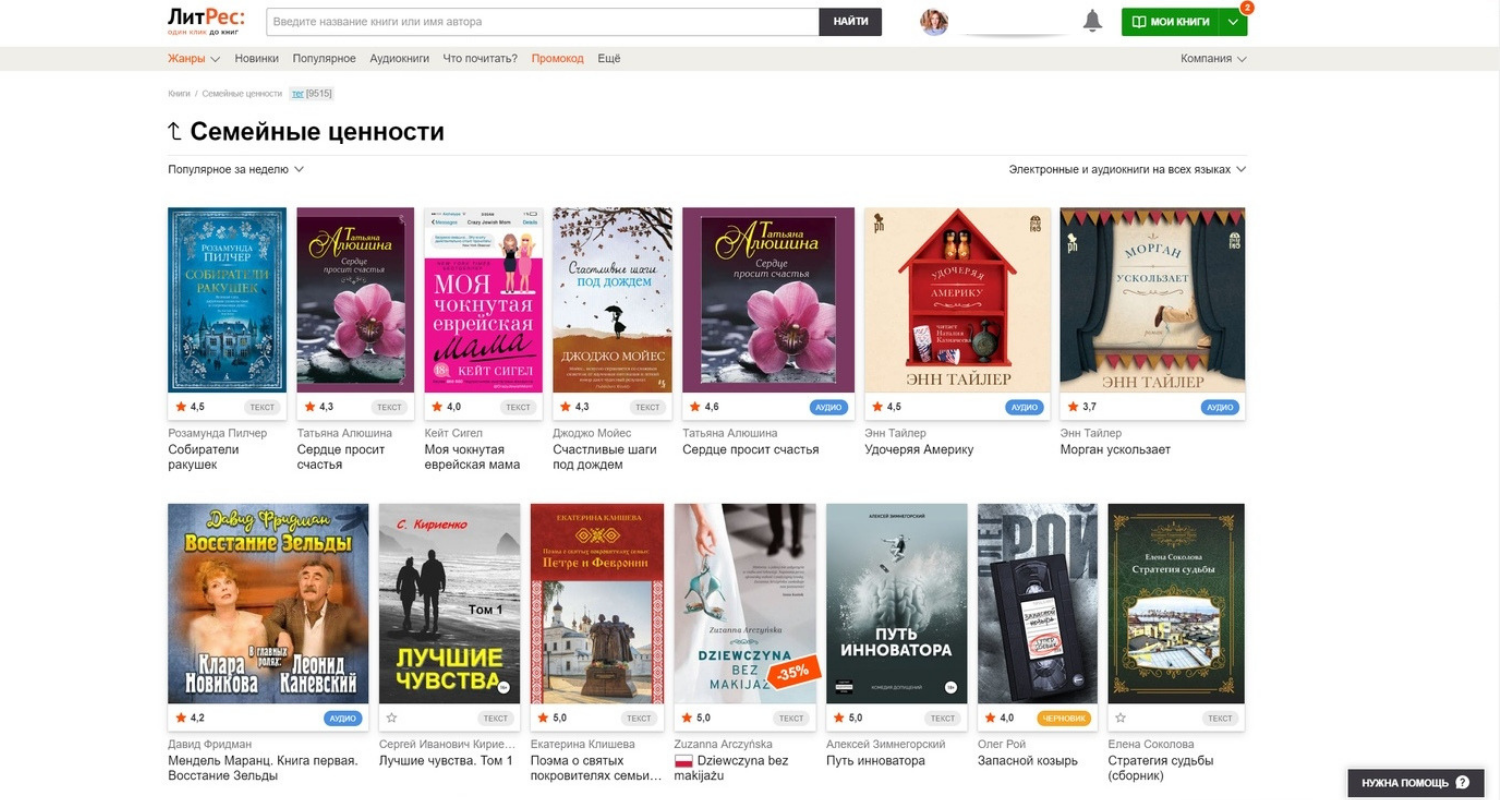The width and height of the screenshot is (1500, 800).
Task: Click the ЧЕРНОВИК badge on Запасной козырь
Action: click(x=1064, y=718)
